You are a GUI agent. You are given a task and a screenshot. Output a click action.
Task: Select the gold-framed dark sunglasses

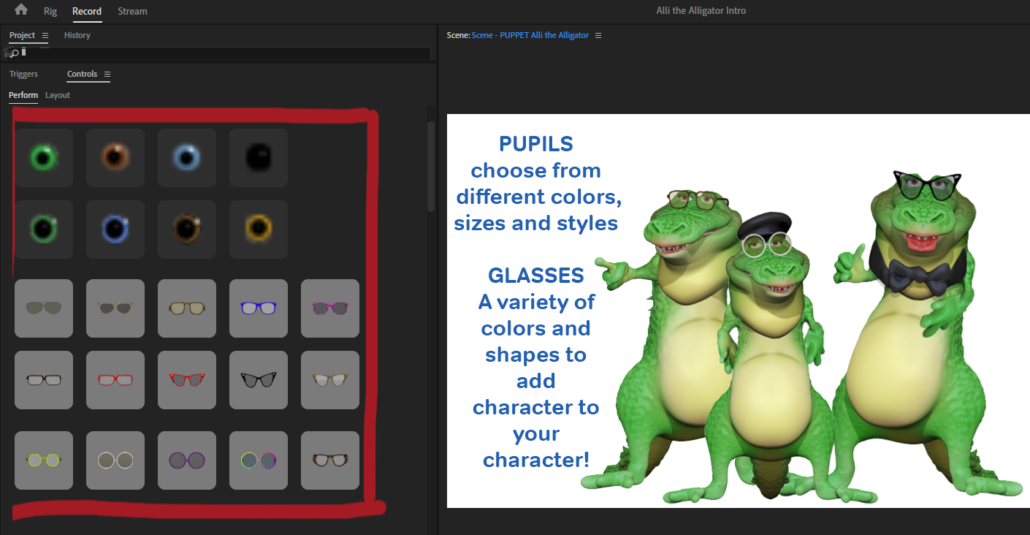pyautogui.click(x=115, y=308)
